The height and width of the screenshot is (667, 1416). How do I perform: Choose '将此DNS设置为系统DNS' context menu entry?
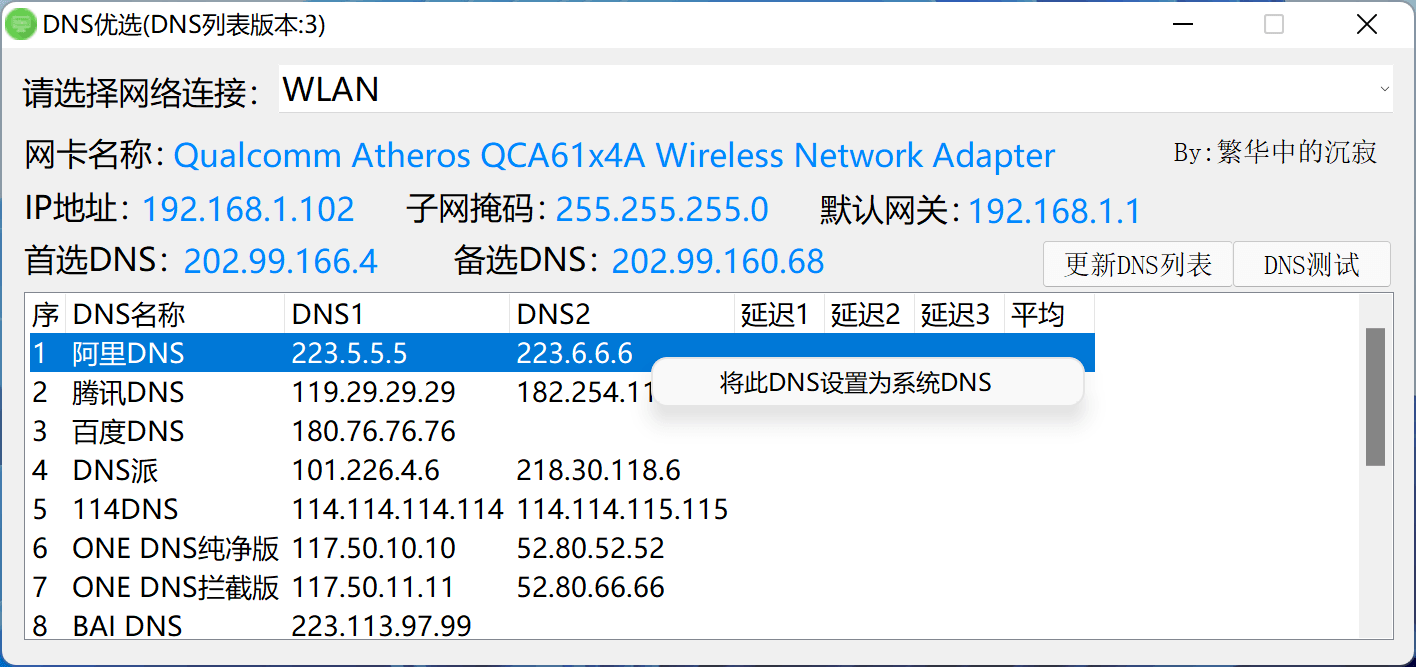pyautogui.click(x=856, y=383)
